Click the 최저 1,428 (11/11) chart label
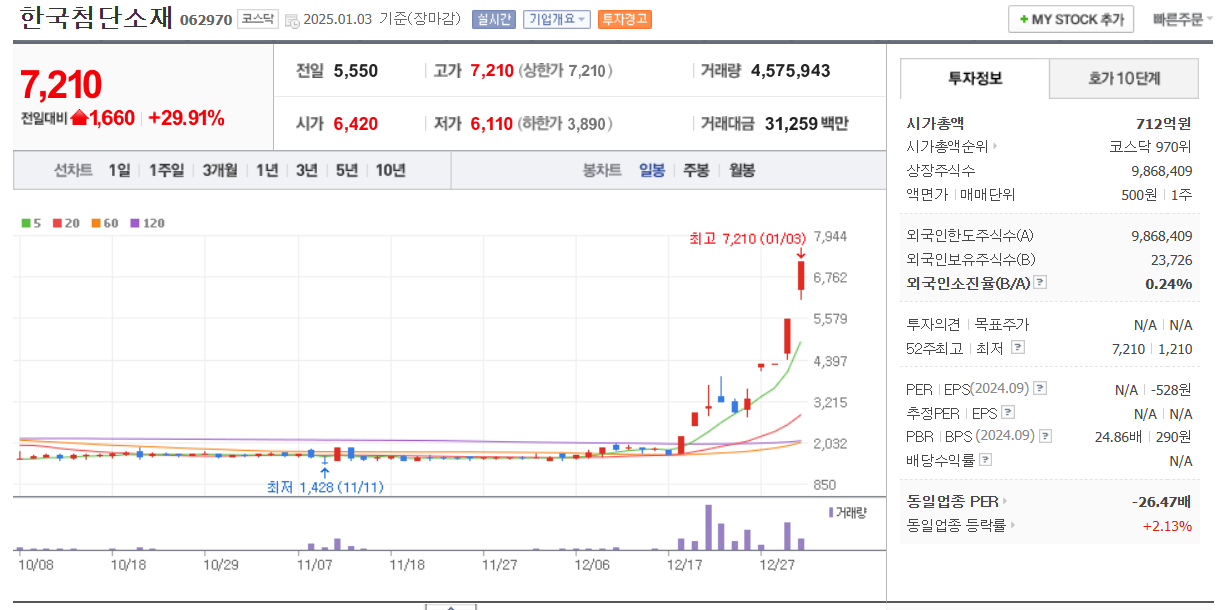Screen dimensions: 1220x610 [325, 487]
